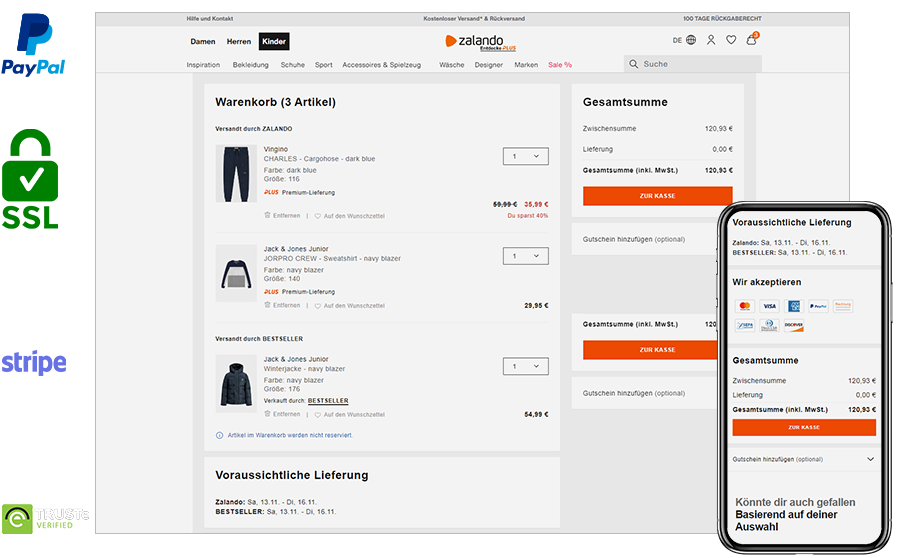897x558 pixels.
Task: Click info icon beside reservation notice
Action: pos(219,436)
